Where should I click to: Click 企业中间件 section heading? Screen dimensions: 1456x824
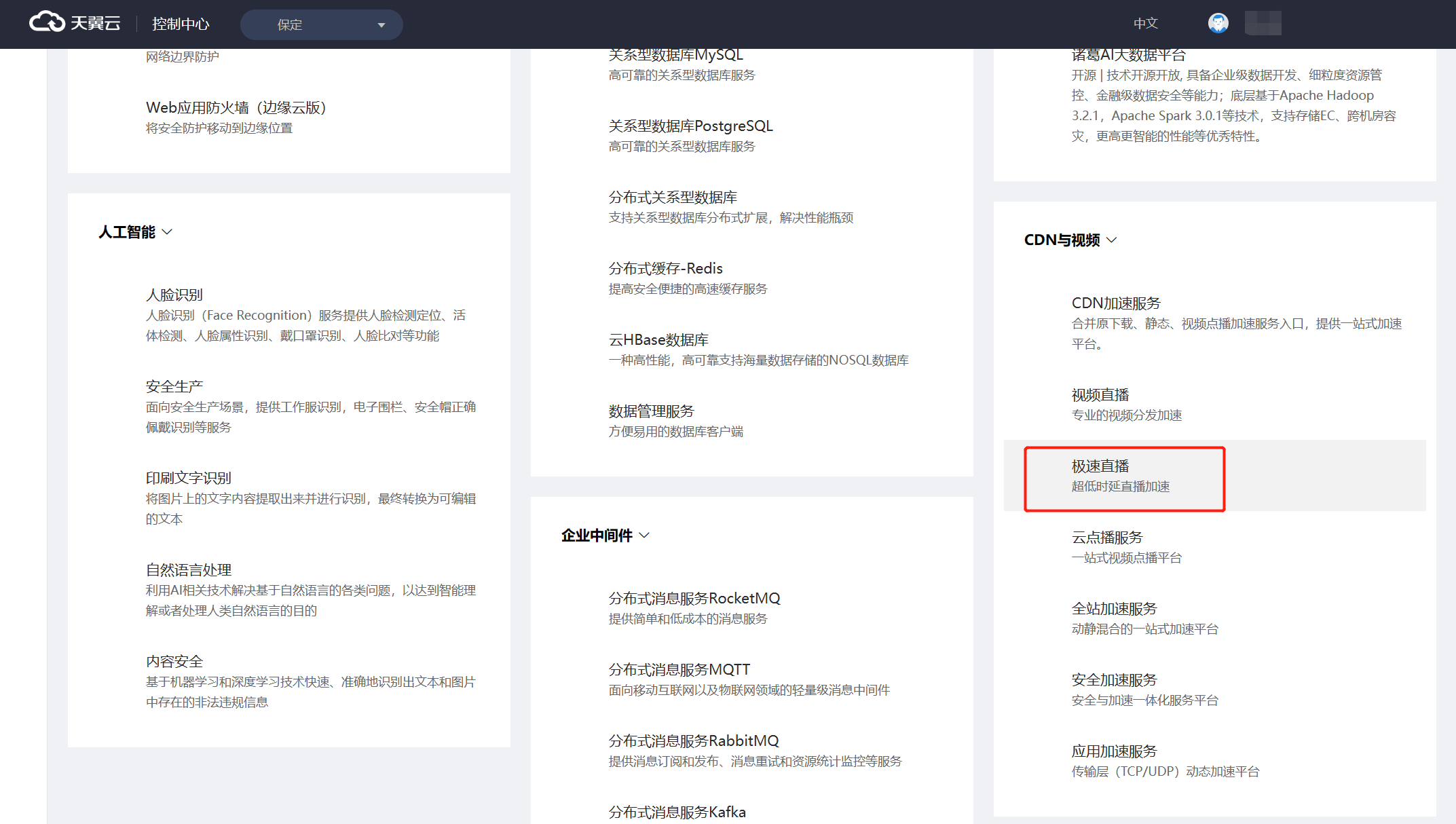coord(597,536)
